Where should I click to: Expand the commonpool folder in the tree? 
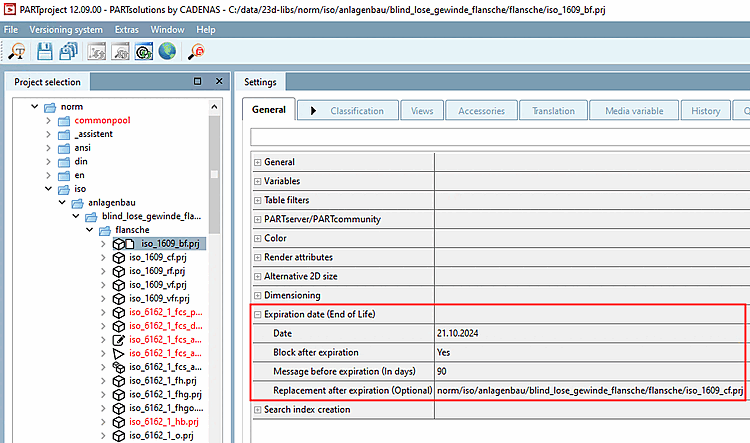tap(48, 120)
